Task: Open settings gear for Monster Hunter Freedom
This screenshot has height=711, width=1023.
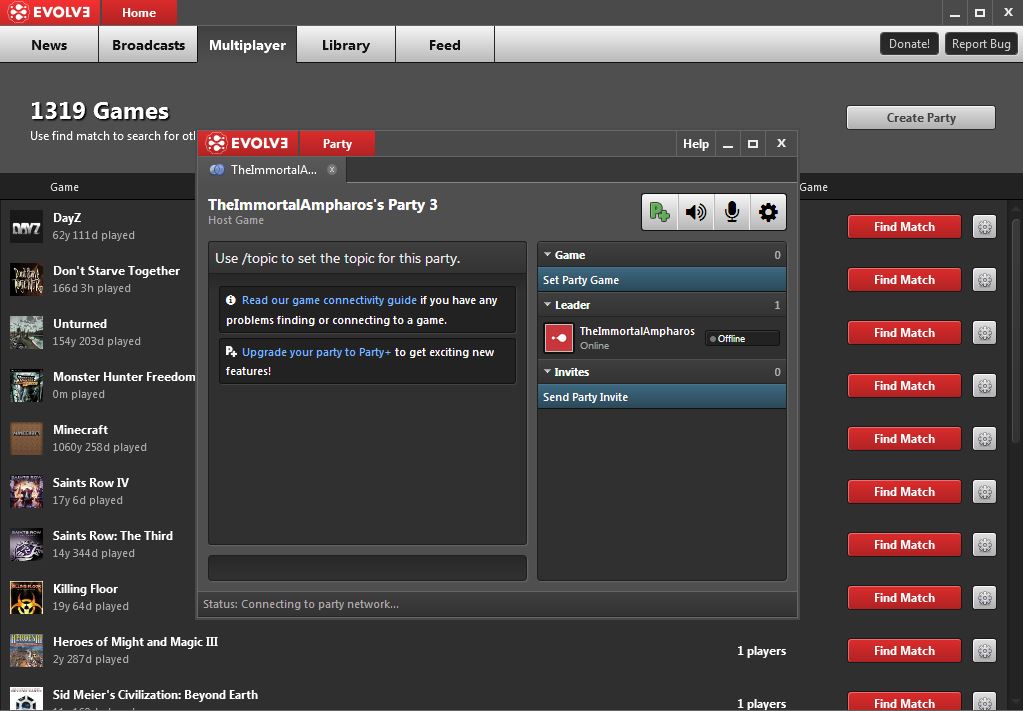Action: coord(985,386)
